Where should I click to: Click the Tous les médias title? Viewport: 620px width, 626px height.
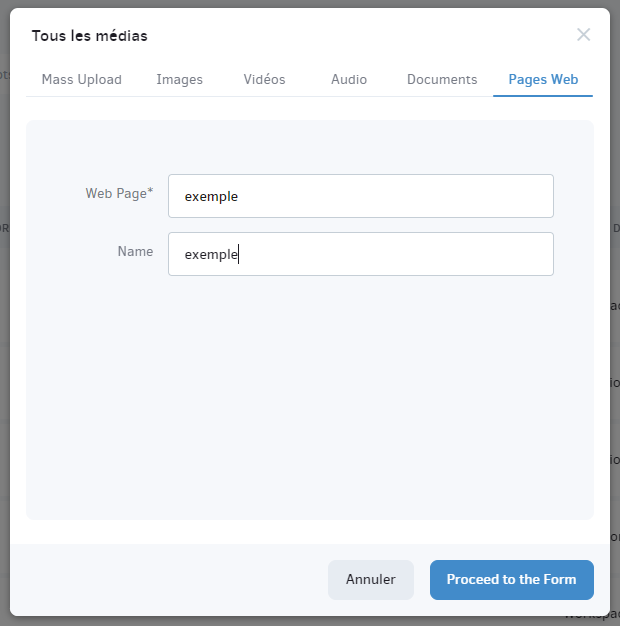90,36
